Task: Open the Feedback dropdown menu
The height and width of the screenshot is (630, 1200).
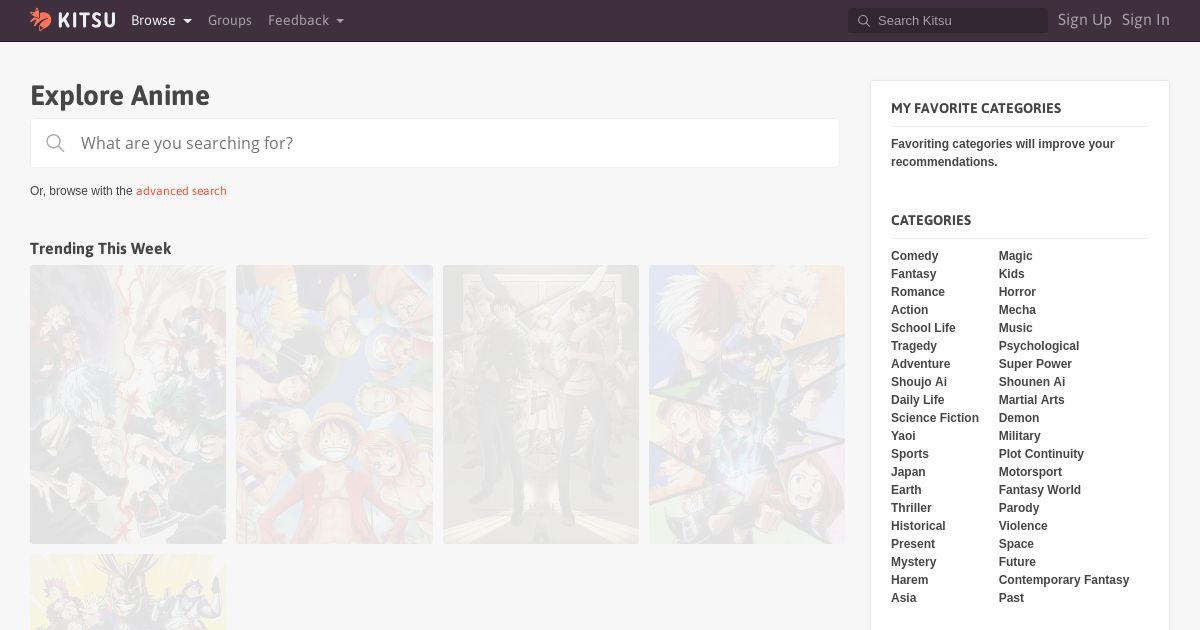Action: click(x=306, y=20)
